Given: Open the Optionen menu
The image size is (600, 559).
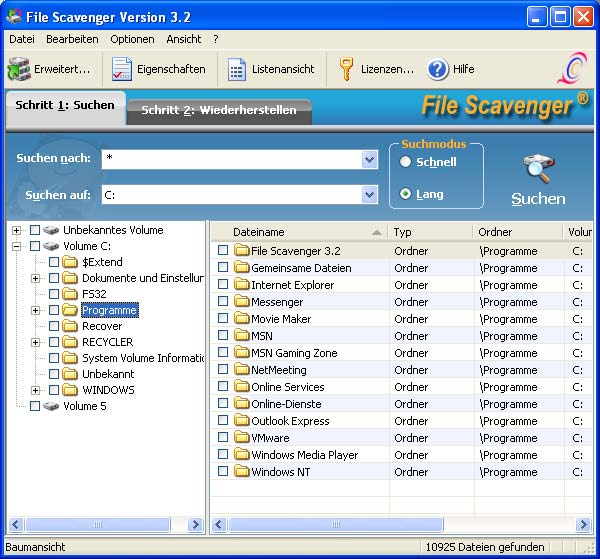Looking at the screenshot, I should (x=132, y=39).
